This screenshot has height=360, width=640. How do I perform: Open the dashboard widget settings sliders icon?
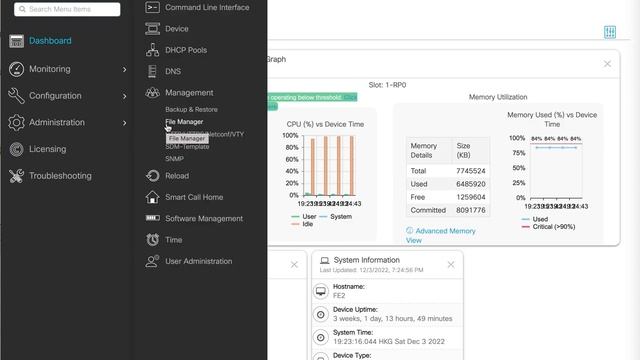[610, 32]
